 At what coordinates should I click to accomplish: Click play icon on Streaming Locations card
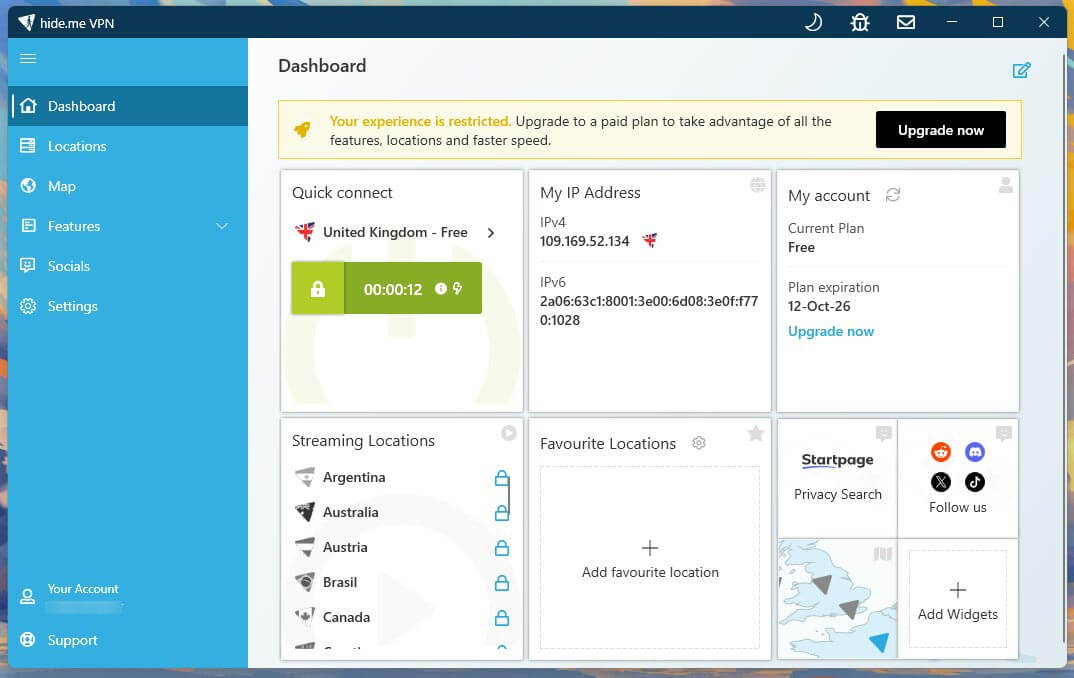[508, 433]
